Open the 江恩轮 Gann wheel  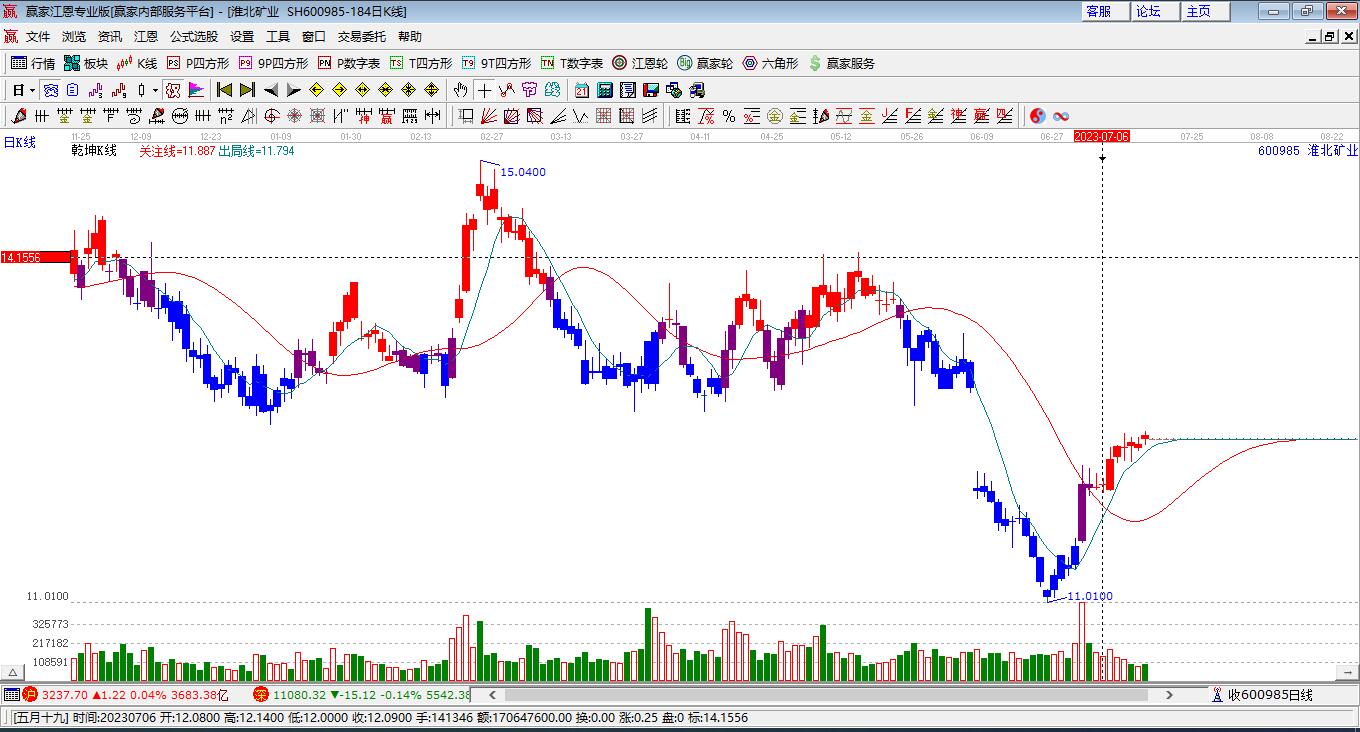tap(640, 63)
